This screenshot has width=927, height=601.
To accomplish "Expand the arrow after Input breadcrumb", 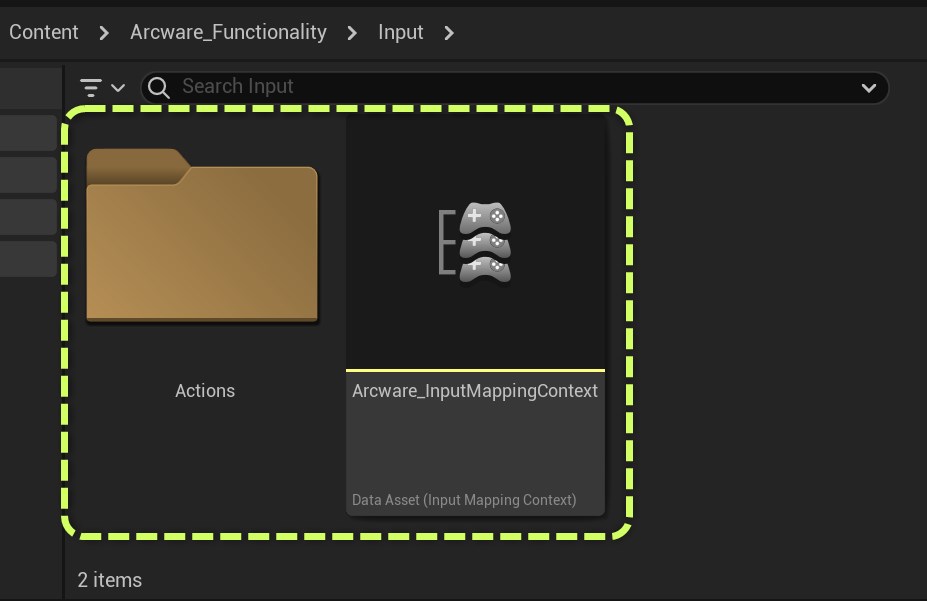I will click(x=449, y=33).
